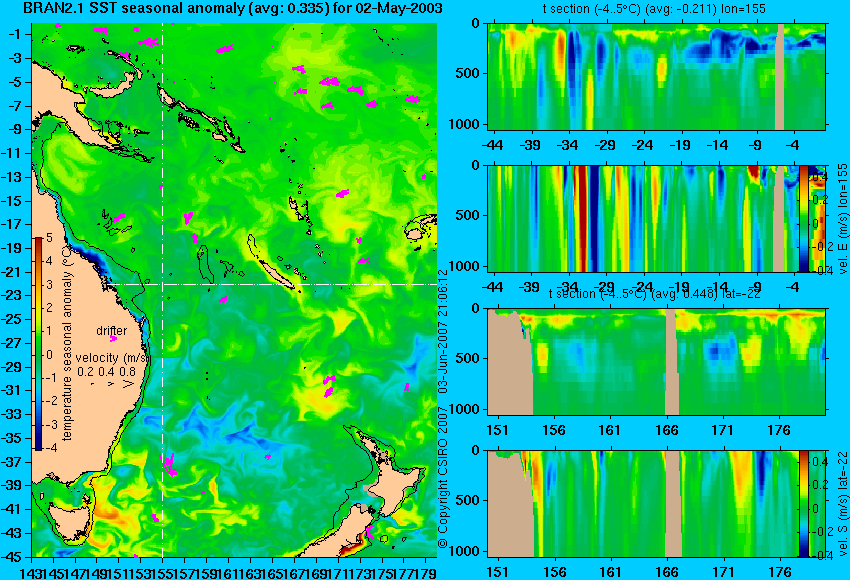The width and height of the screenshot is (850, 580).
Task: Click the '5' tick on temperature color bar
Action: pos(49,238)
